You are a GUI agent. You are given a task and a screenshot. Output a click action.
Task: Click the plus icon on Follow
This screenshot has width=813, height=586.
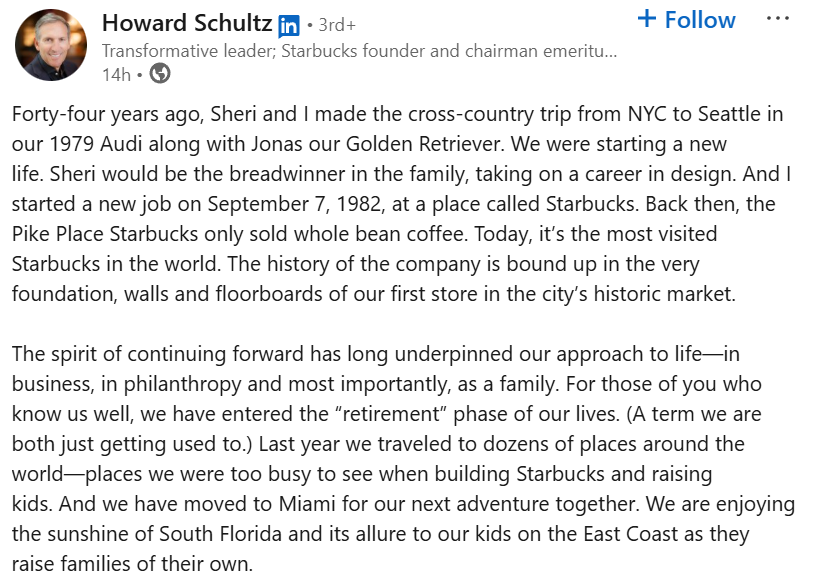647,19
